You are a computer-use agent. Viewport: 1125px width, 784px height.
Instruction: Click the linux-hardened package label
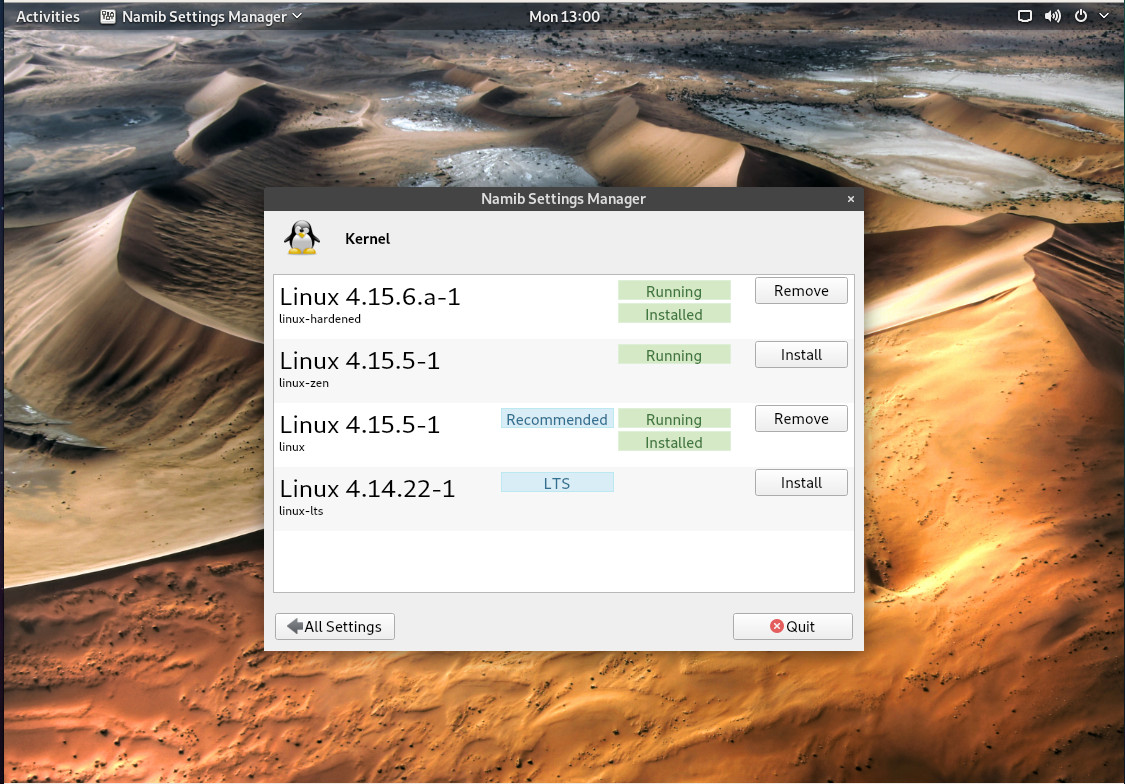(319, 319)
